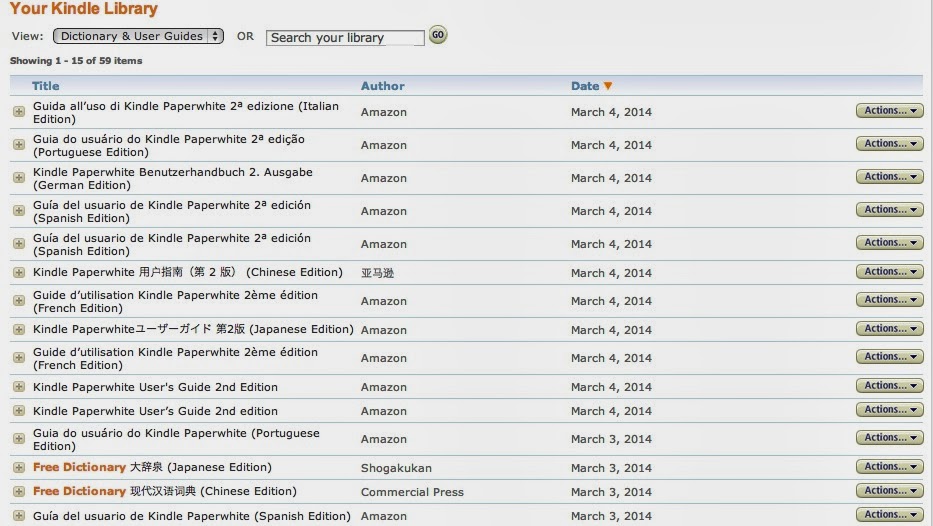Expand the Free Dictionary Chinese Edition row
This screenshot has height=526, width=933.
pos(19,491)
